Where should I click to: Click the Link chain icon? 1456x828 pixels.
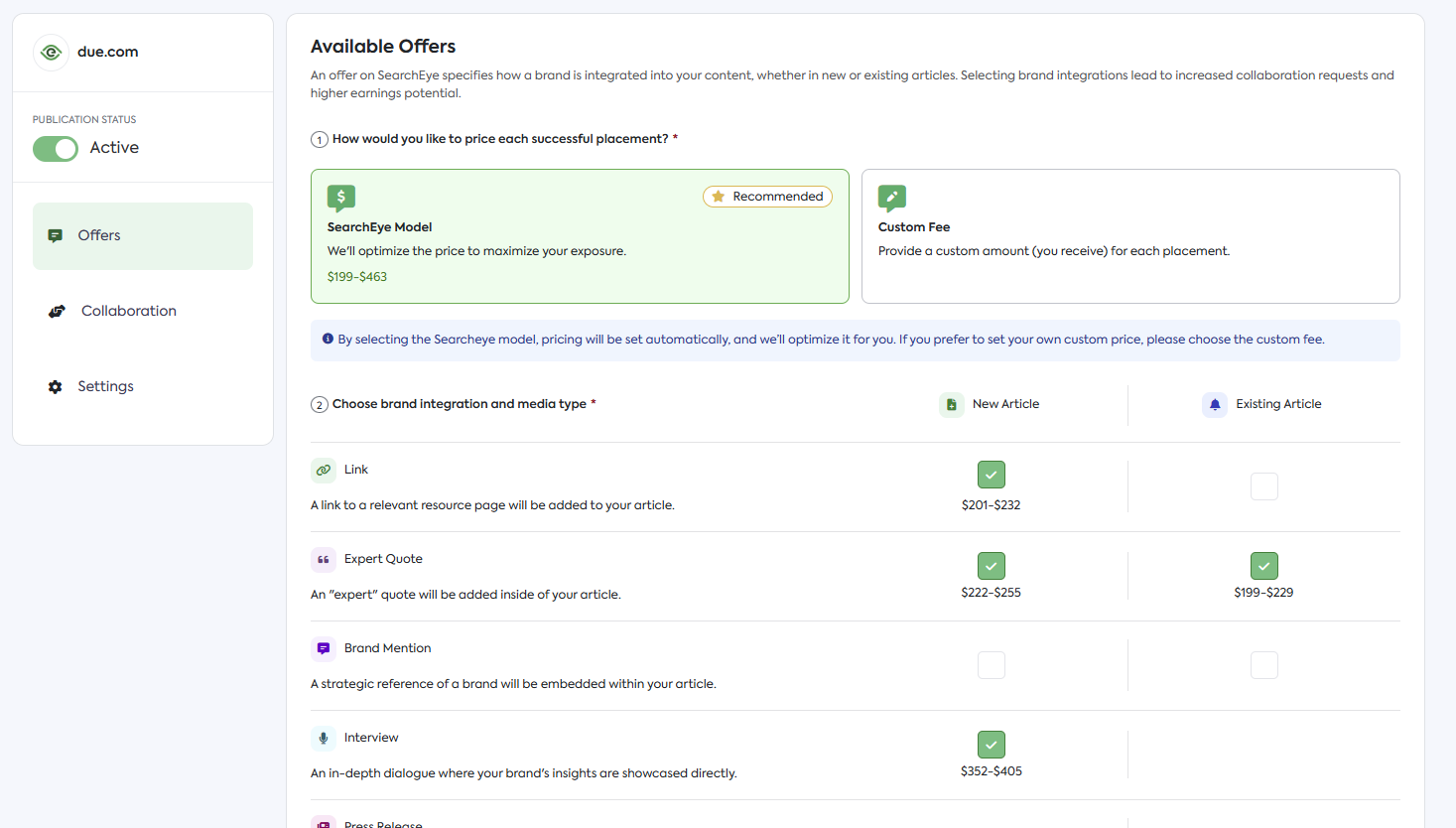point(324,470)
